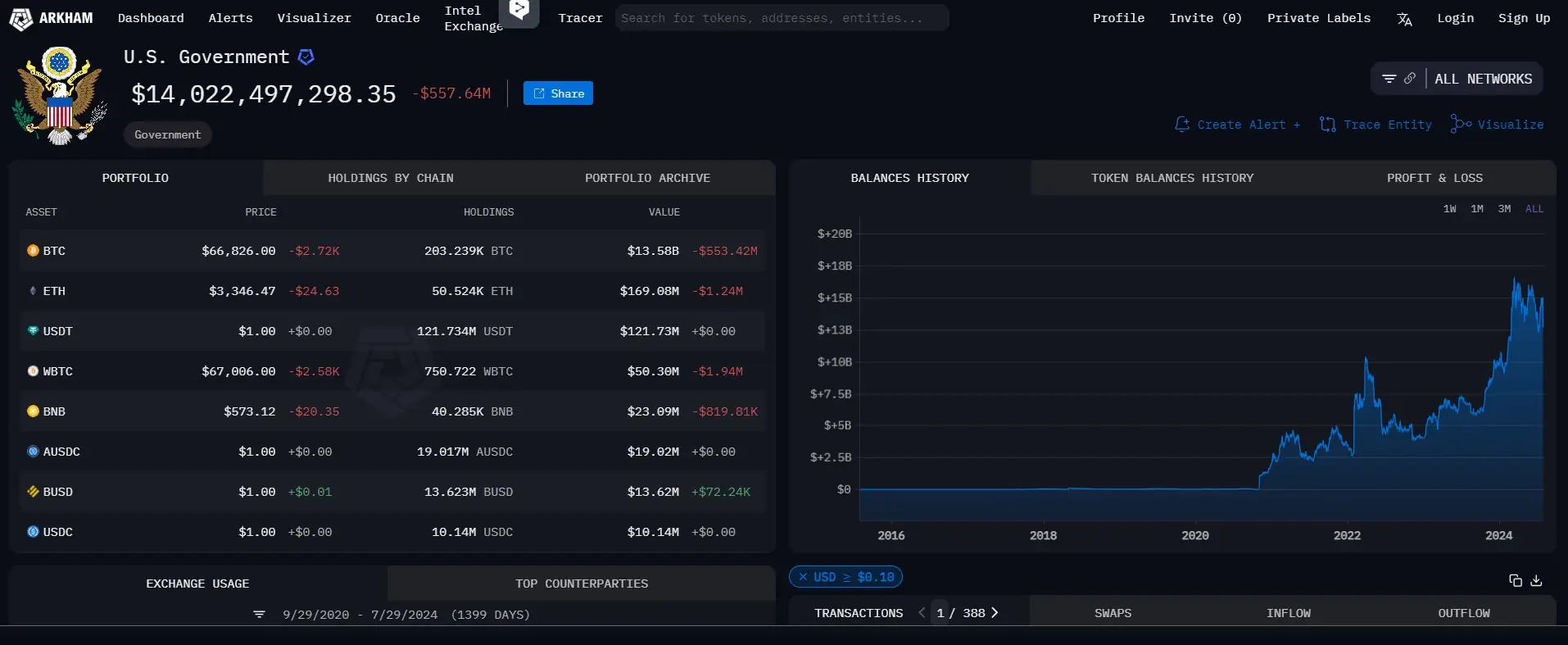Open the date range filter icon
Viewport: 1568px width, 645px height.
(259, 615)
